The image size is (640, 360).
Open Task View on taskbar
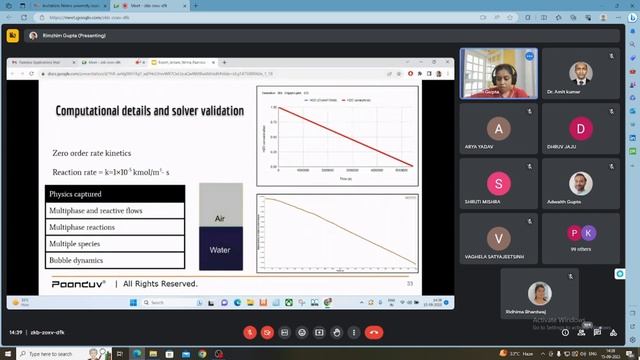120,353
